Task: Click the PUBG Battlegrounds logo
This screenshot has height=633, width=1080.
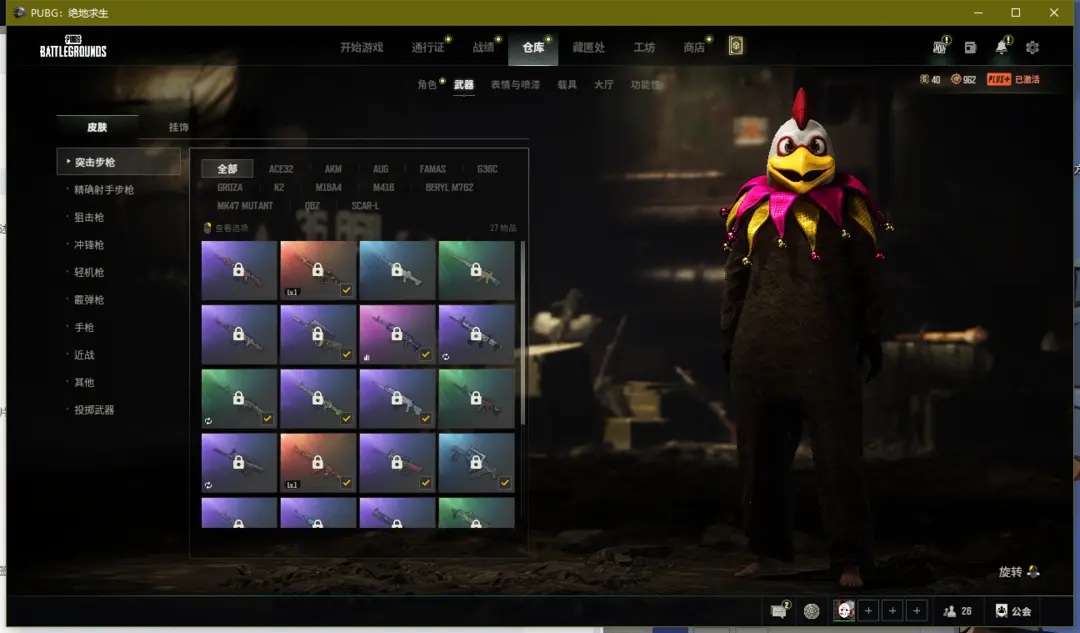Action: (73, 46)
